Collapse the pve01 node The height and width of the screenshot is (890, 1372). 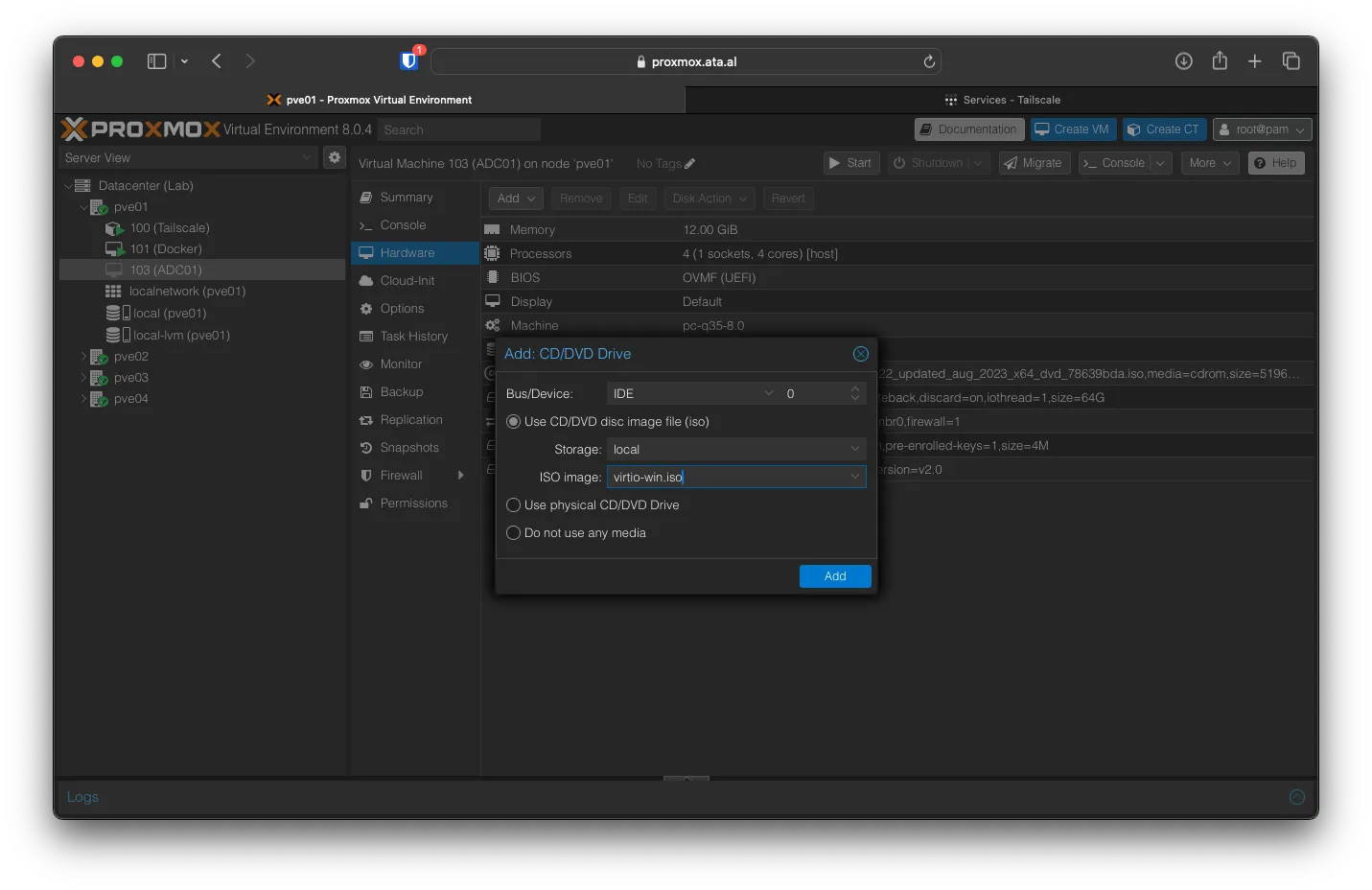click(83, 207)
